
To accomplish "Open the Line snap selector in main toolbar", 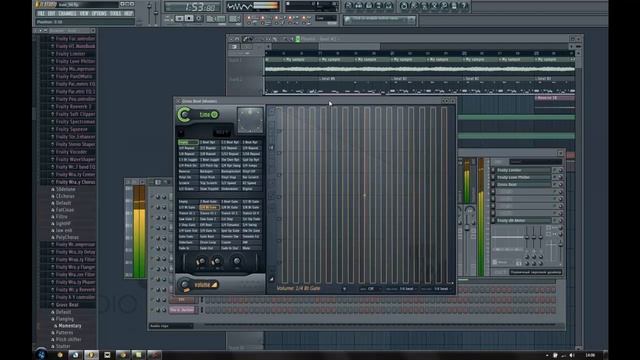I will (x=326, y=18).
